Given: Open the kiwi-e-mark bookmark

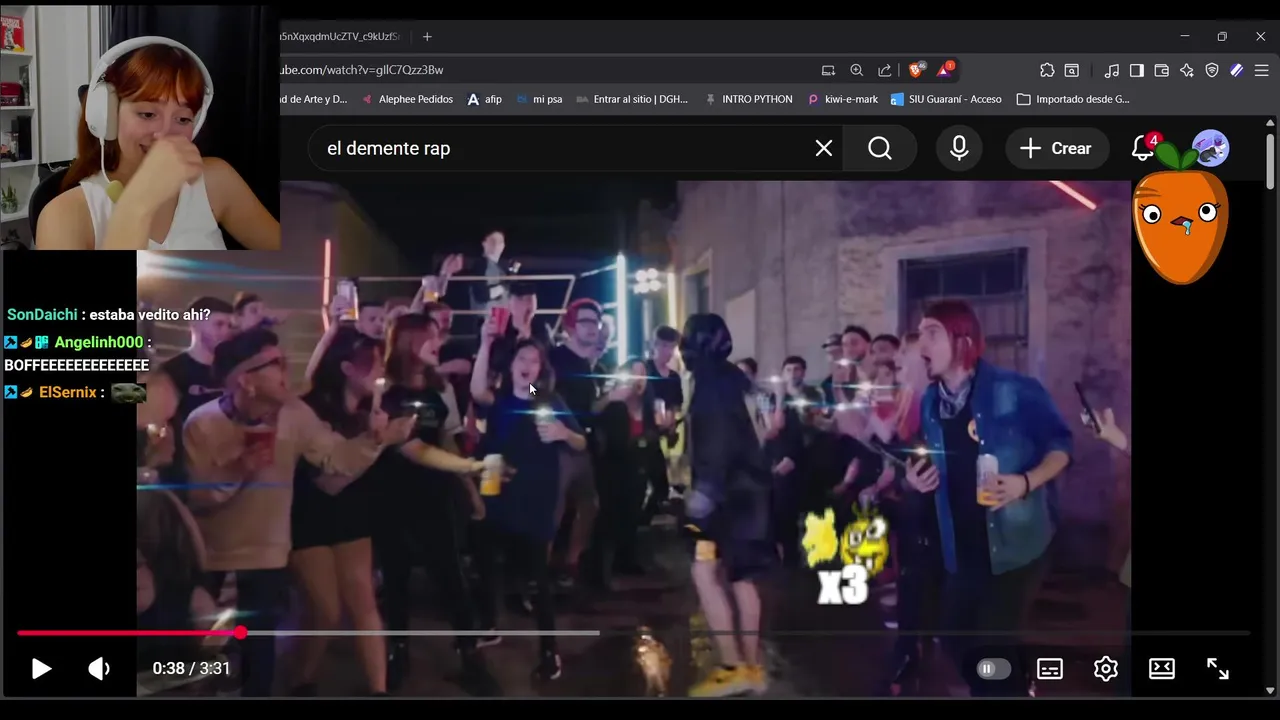Looking at the screenshot, I should click(x=842, y=99).
